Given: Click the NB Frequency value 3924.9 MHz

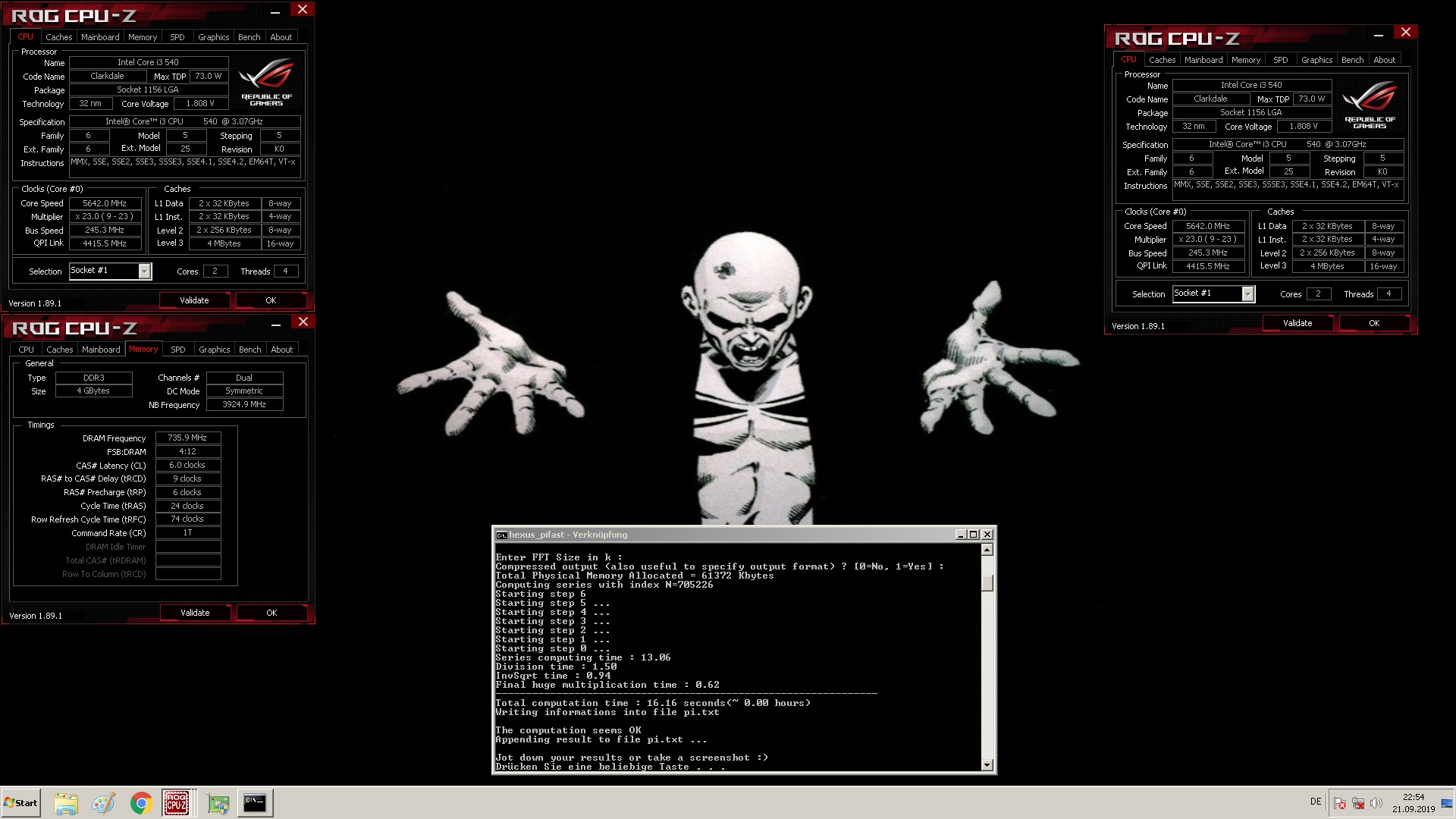Looking at the screenshot, I should click(244, 405).
